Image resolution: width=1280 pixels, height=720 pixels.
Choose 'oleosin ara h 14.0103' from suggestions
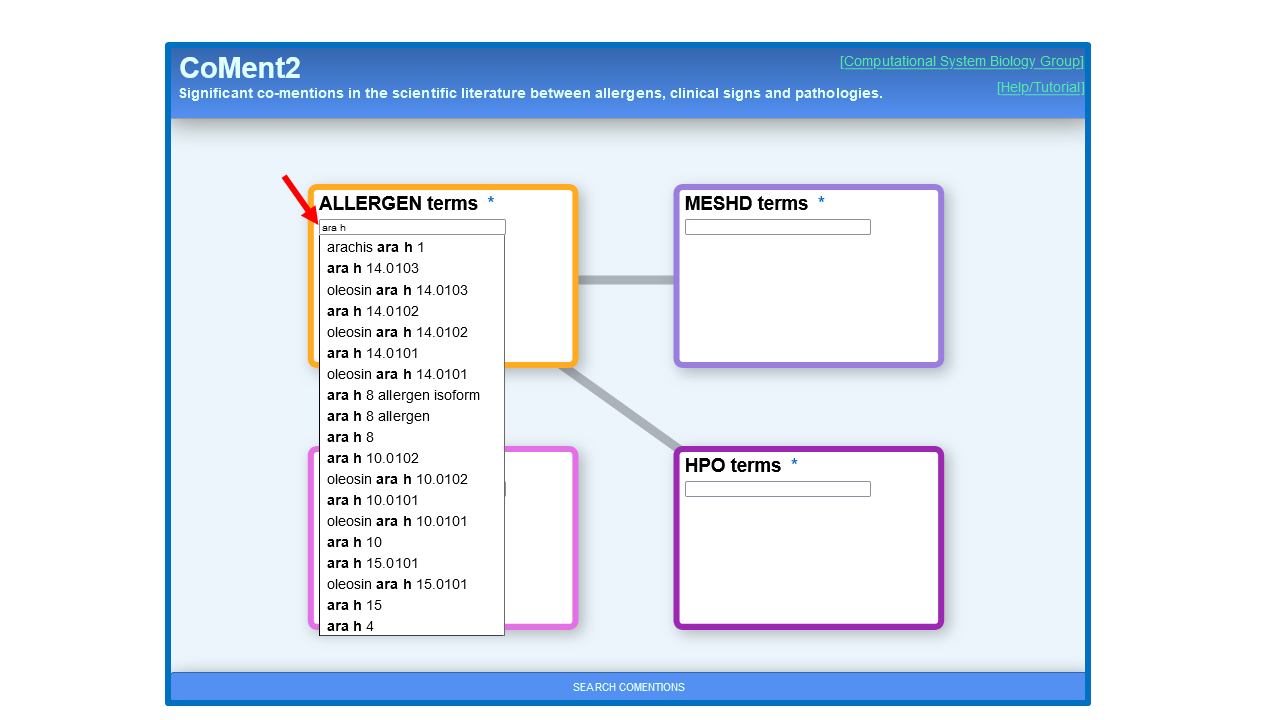click(x=397, y=290)
